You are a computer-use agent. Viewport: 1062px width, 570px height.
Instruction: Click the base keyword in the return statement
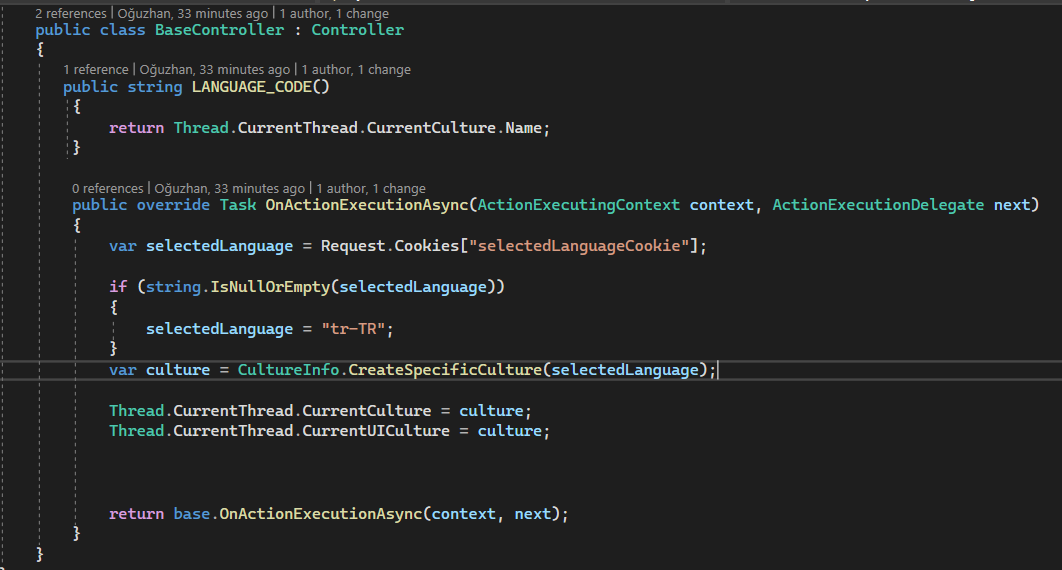pyautogui.click(x=192, y=514)
